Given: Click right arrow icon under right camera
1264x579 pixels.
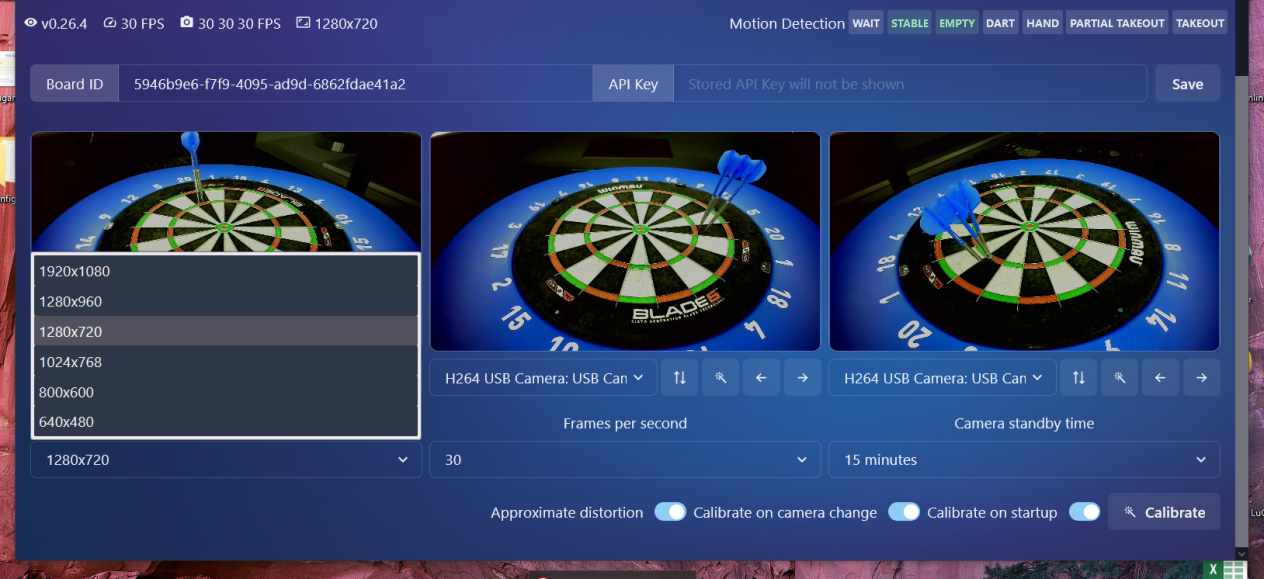Looking at the screenshot, I should [1201, 378].
